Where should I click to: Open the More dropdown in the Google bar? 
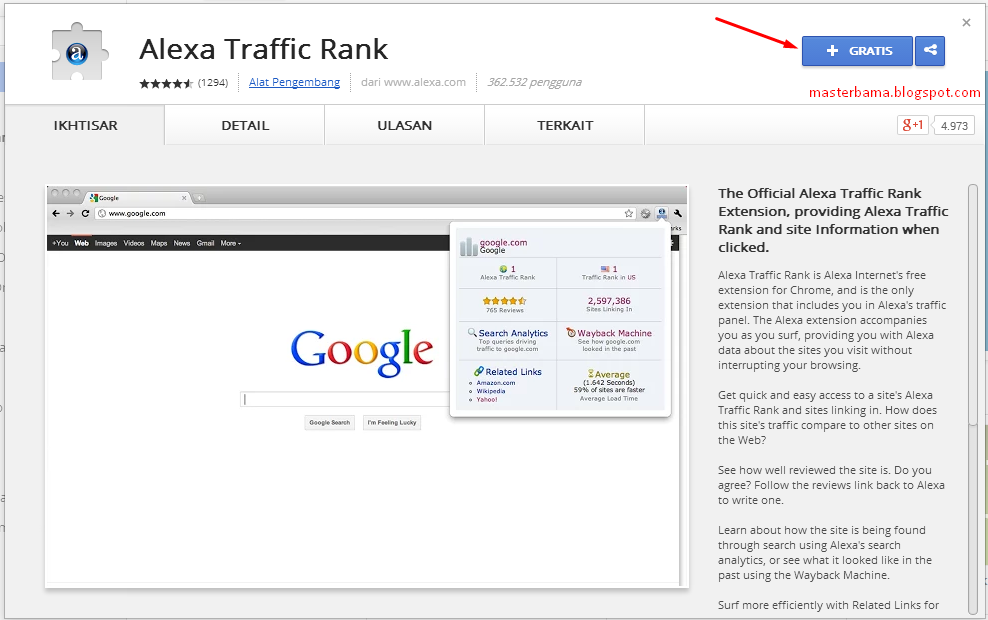point(231,243)
